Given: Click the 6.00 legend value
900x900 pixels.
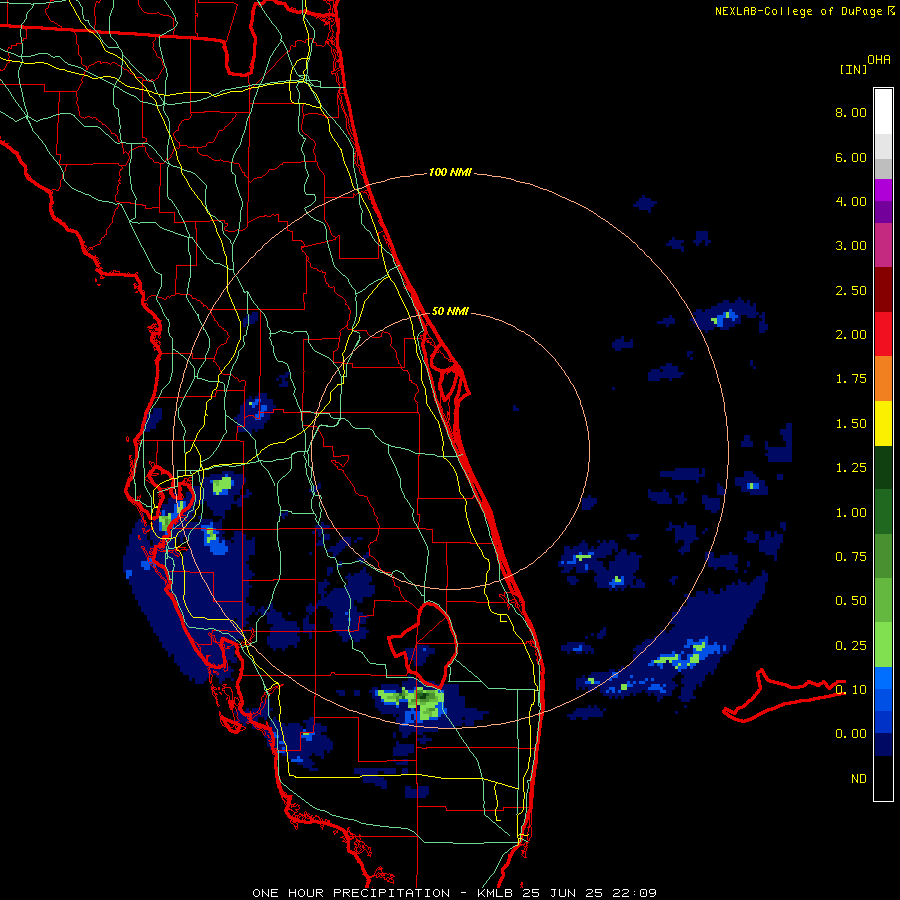Looking at the screenshot, I should tap(851, 157).
